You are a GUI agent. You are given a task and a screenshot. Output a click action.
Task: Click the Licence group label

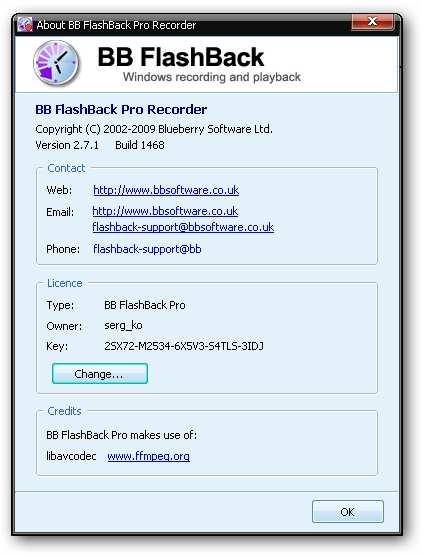[64, 283]
